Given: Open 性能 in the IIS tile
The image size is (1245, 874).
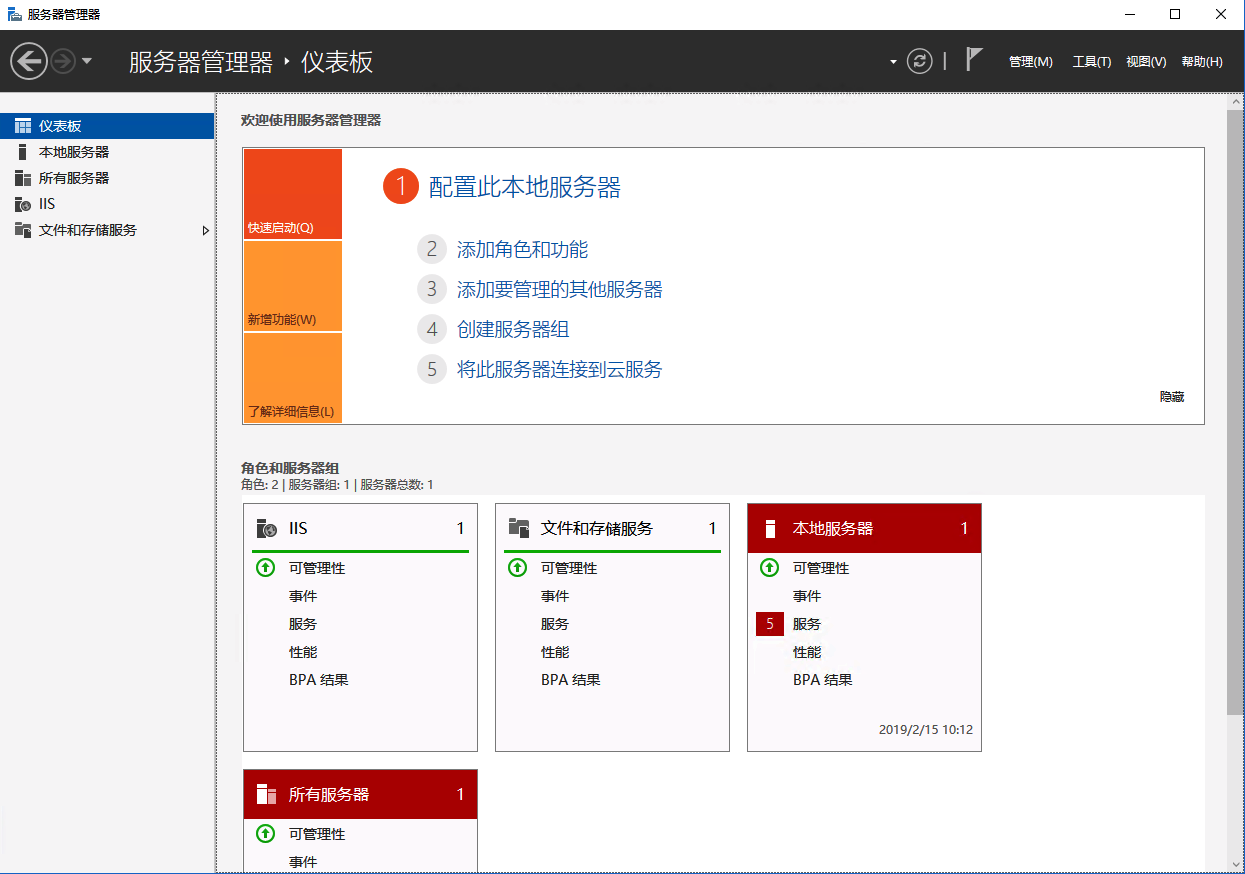Looking at the screenshot, I should click(303, 652).
